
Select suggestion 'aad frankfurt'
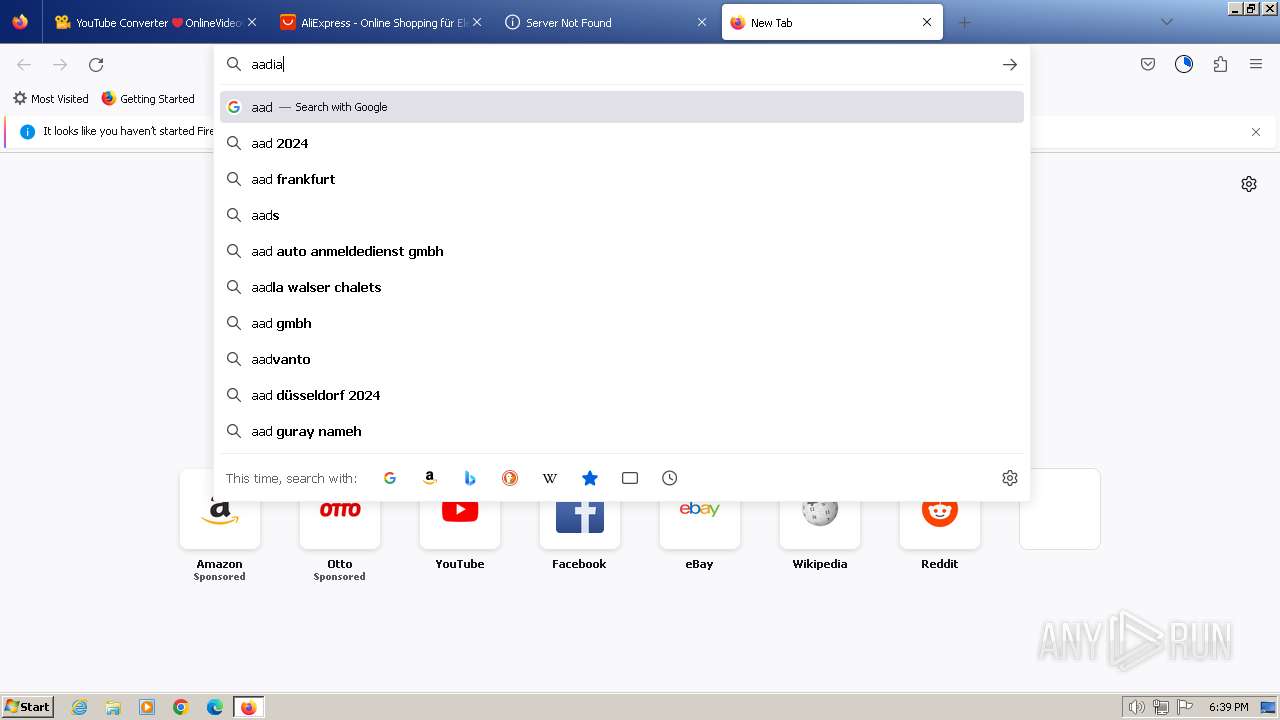tap(622, 179)
